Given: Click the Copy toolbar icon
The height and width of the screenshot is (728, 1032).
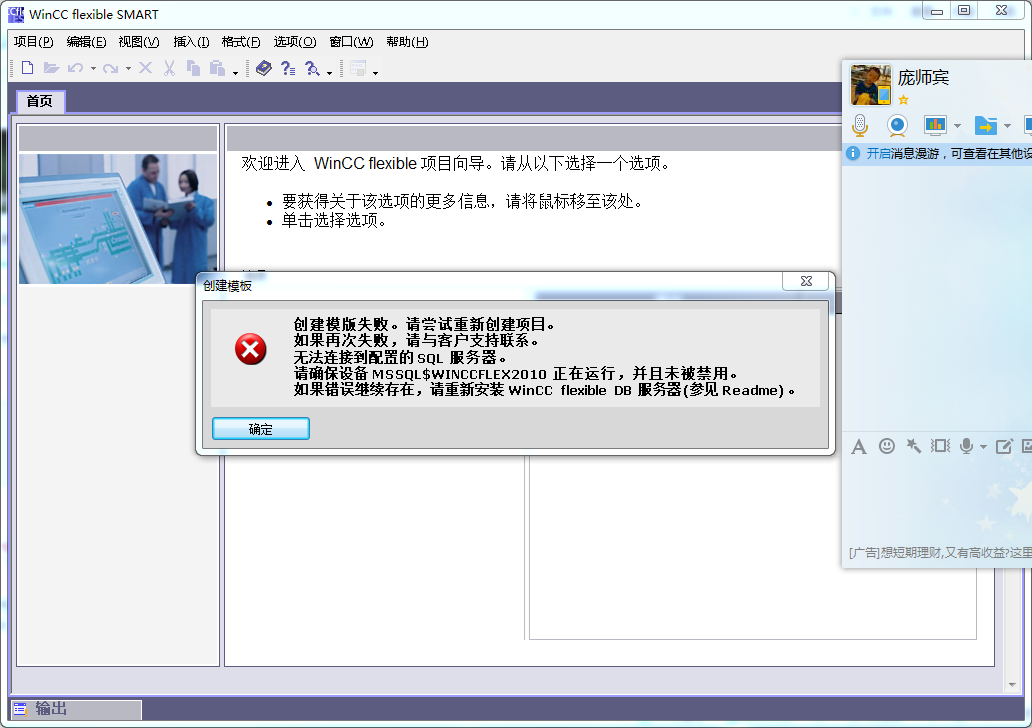Looking at the screenshot, I should point(194,68).
